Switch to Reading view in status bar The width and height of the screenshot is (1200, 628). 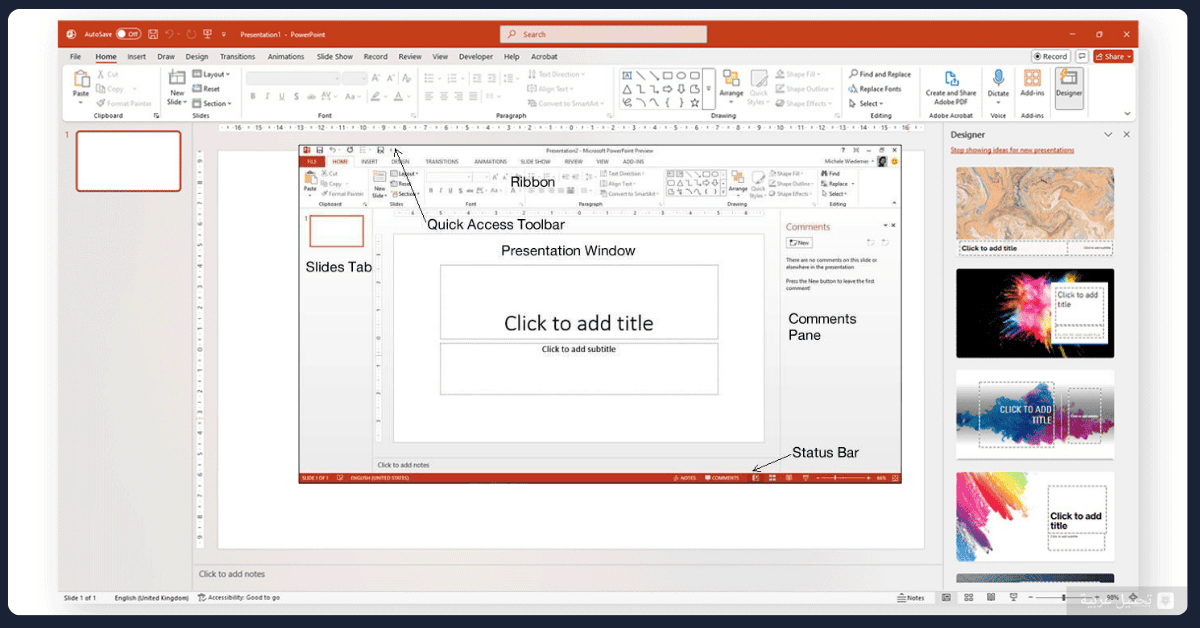(x=991, y=597)
